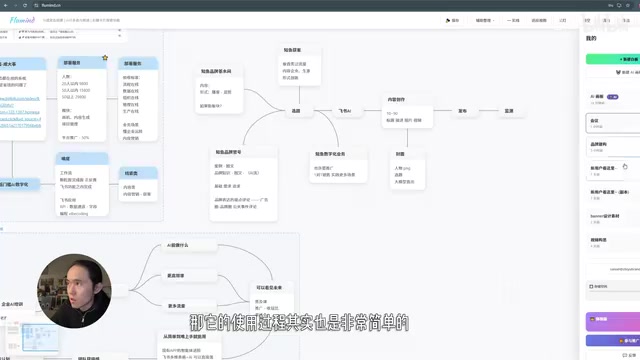This screenshot has height=360, width=640.
Task: Click the browser forward arrow
Action: (x=16, y=5)
